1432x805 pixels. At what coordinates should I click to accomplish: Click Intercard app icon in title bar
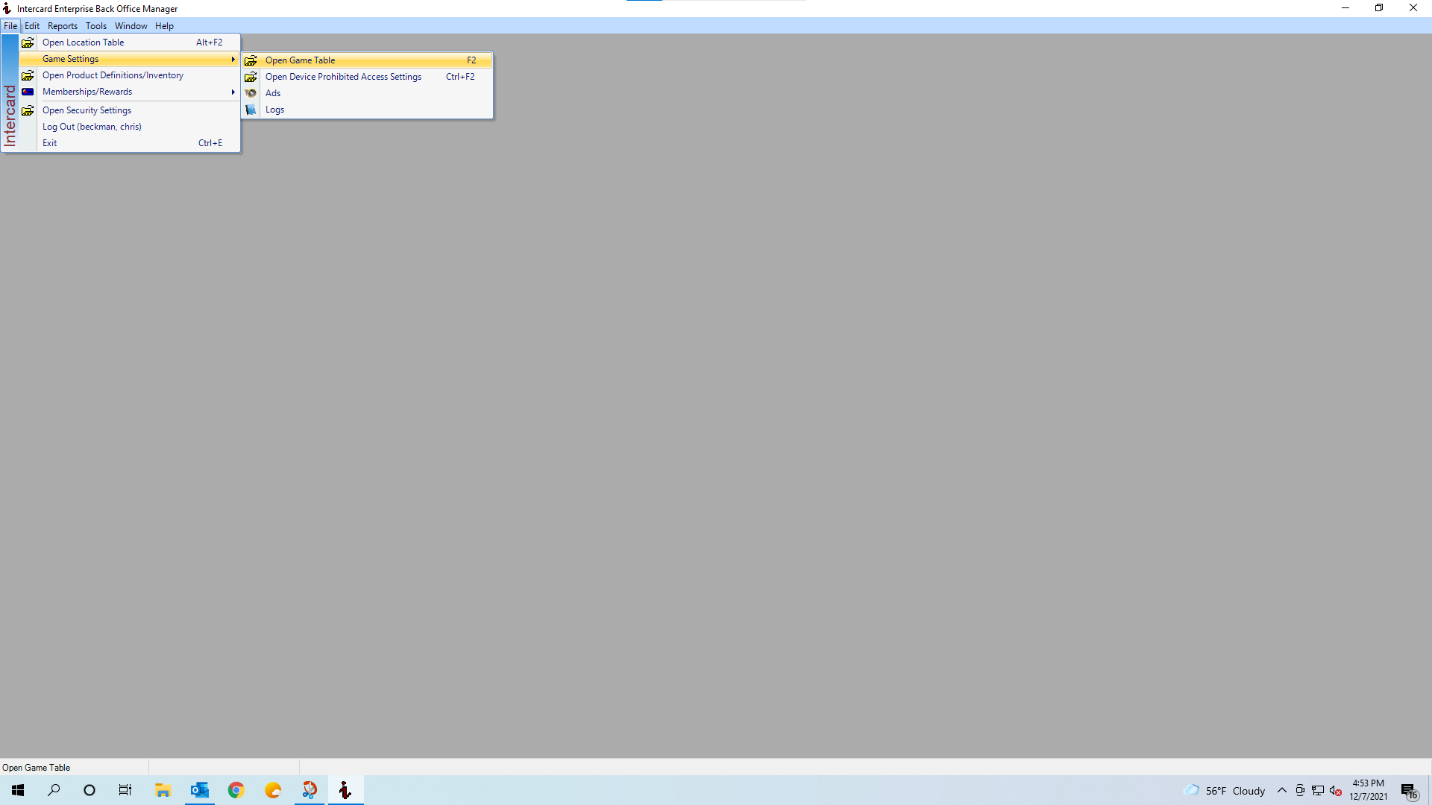pyautogui.click(x=8, y=9)
